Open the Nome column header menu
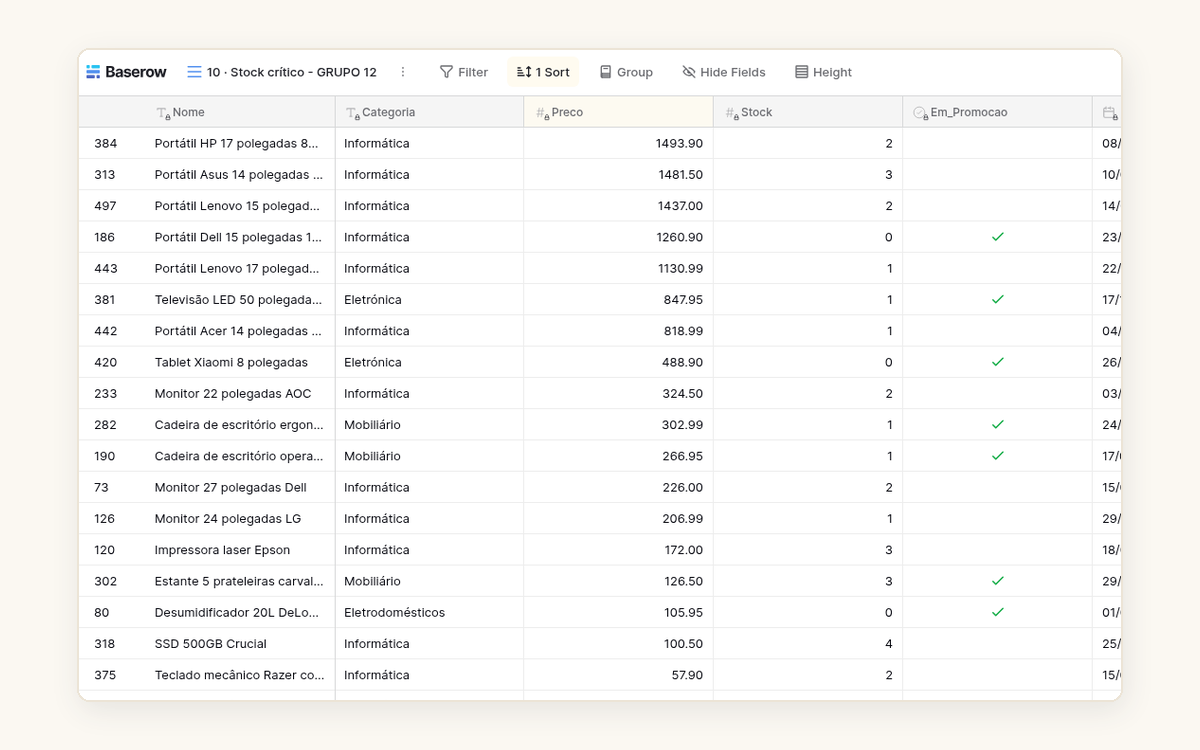 240,112
